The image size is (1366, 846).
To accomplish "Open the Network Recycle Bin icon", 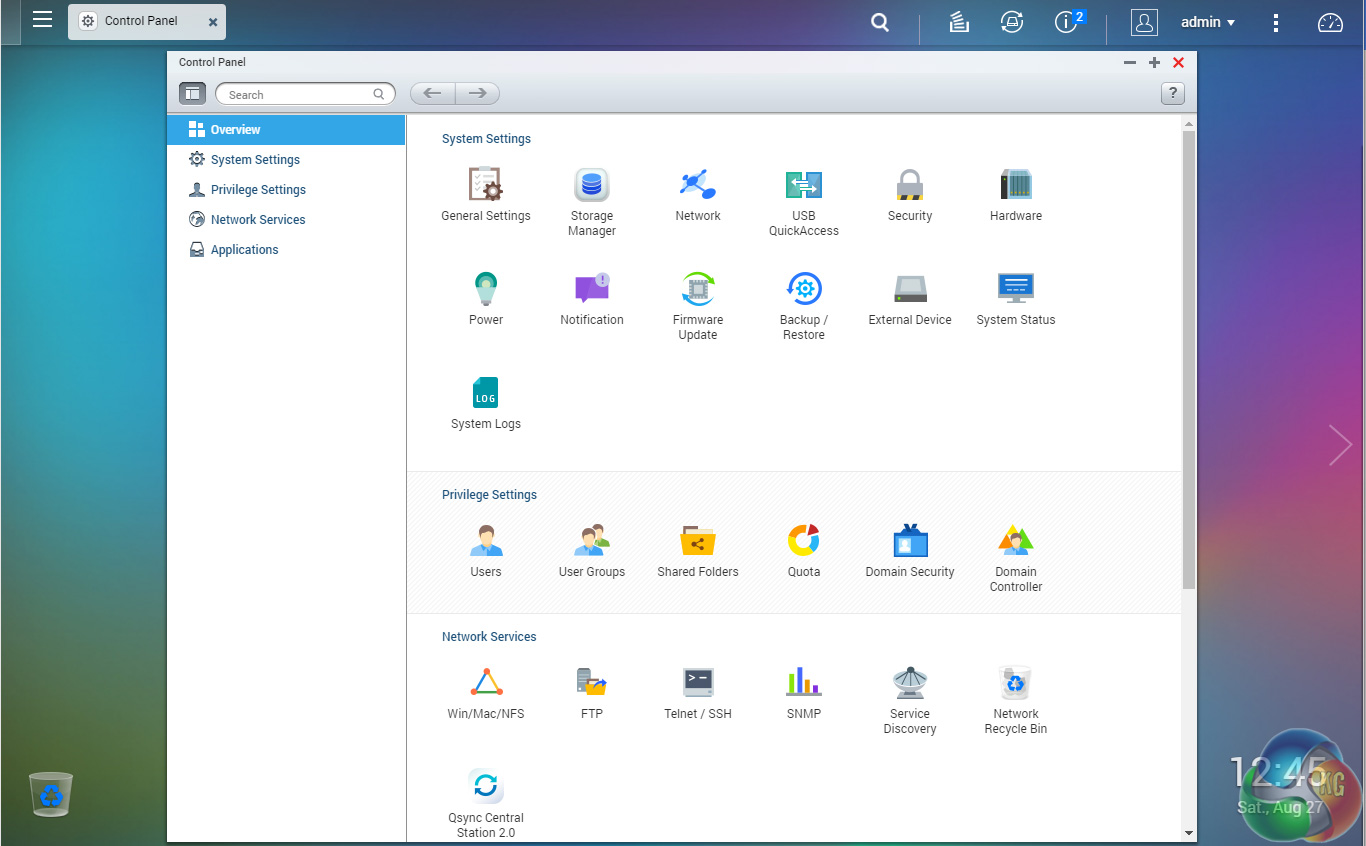I will [x=1015, y=684].
